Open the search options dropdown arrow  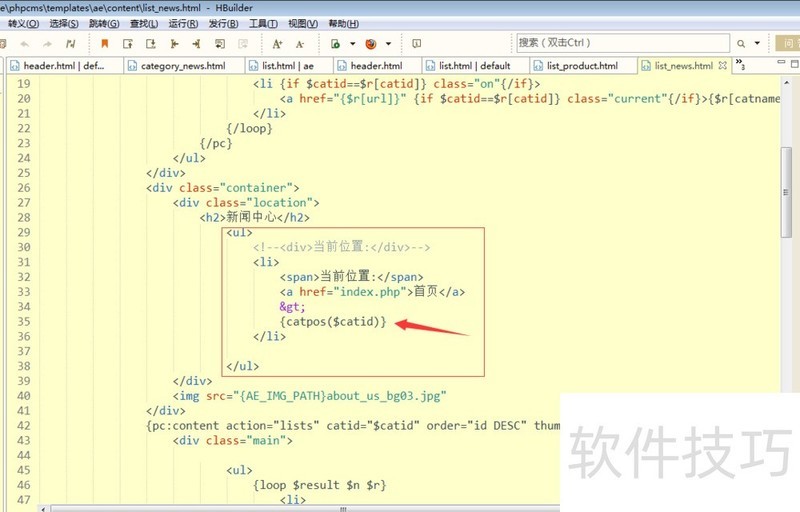(x=757, y=44)
